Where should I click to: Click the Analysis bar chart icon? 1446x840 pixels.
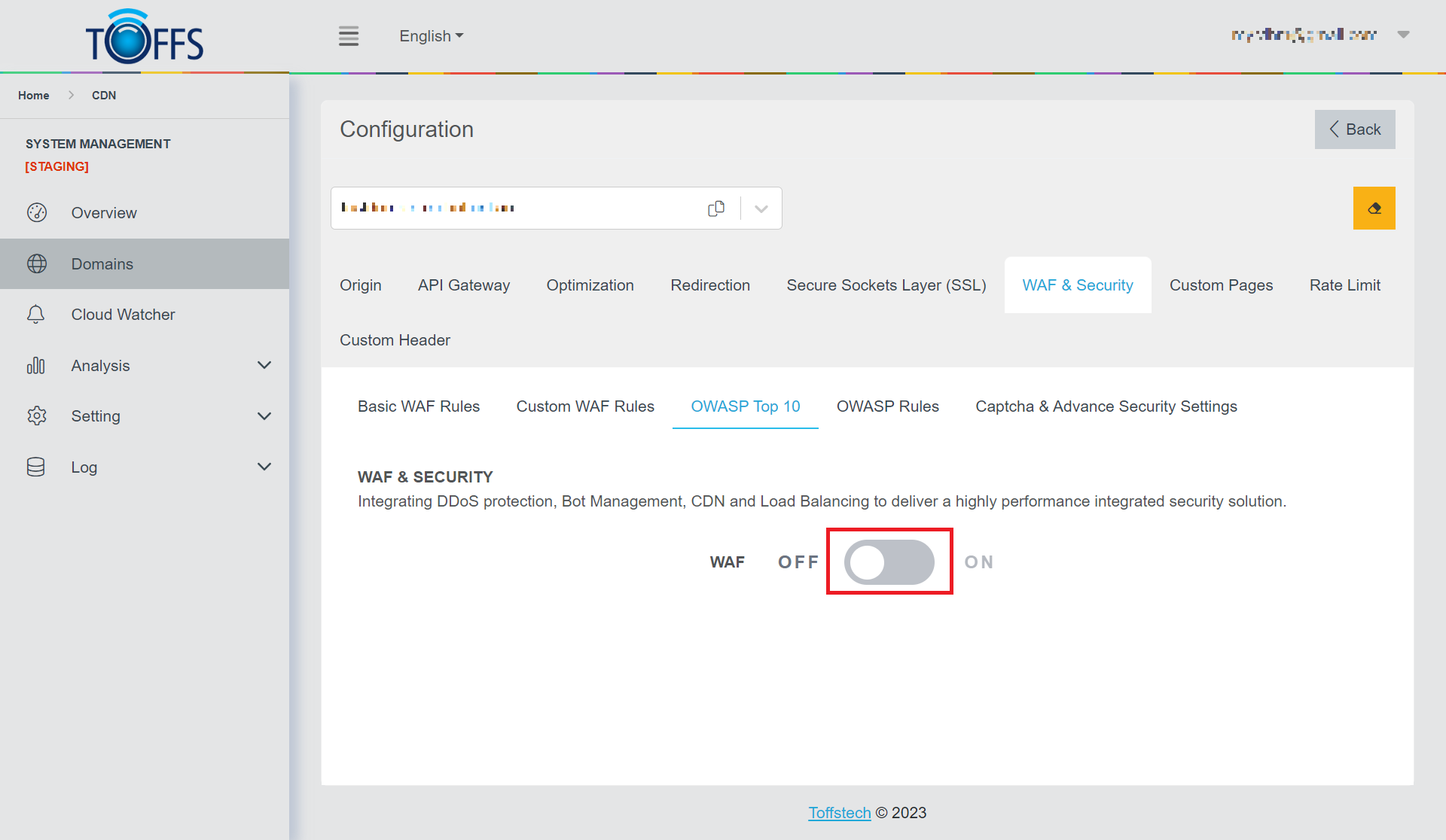click(36, 366)
